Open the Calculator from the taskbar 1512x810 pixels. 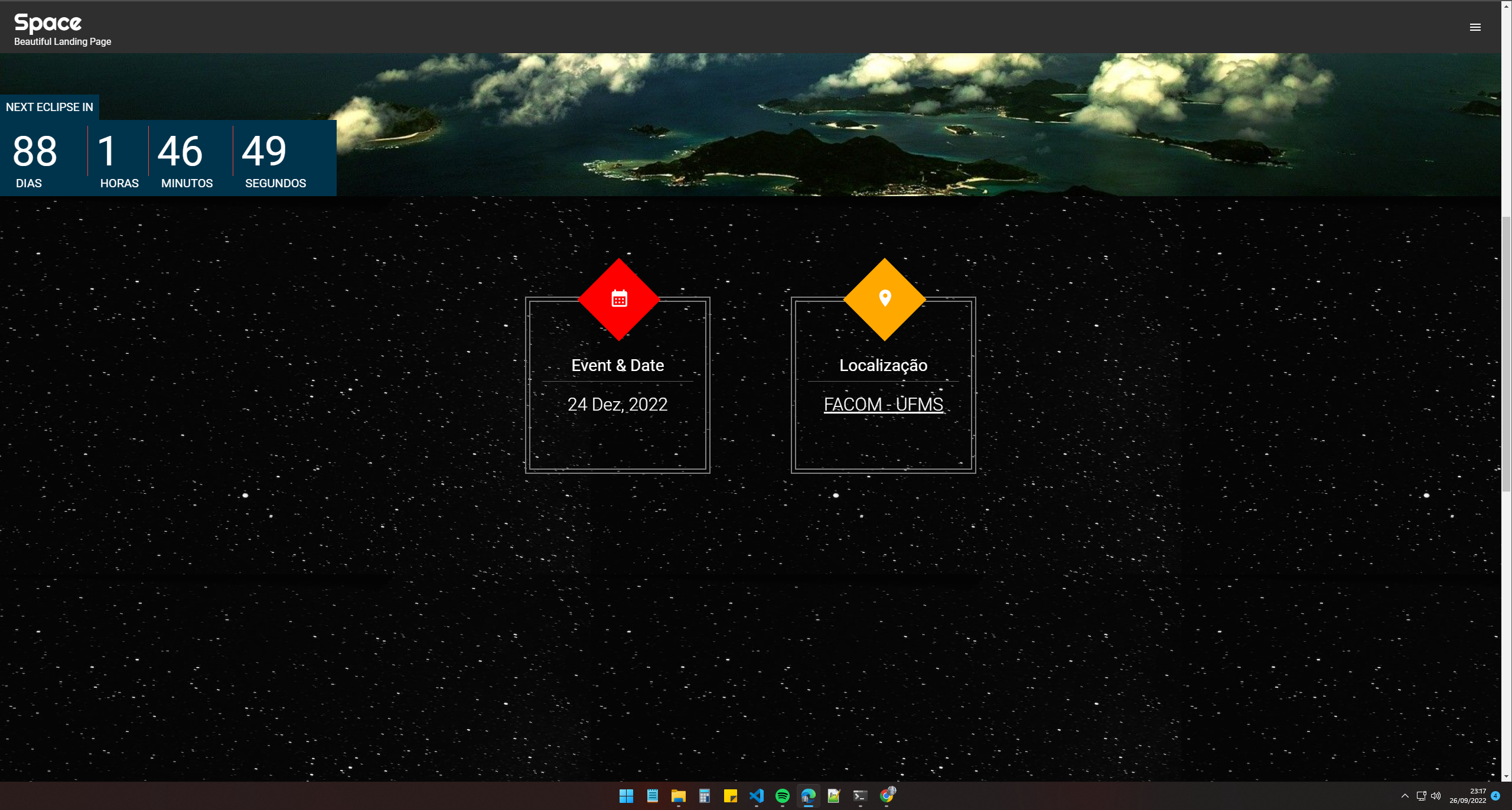click(x=704, y=796)
